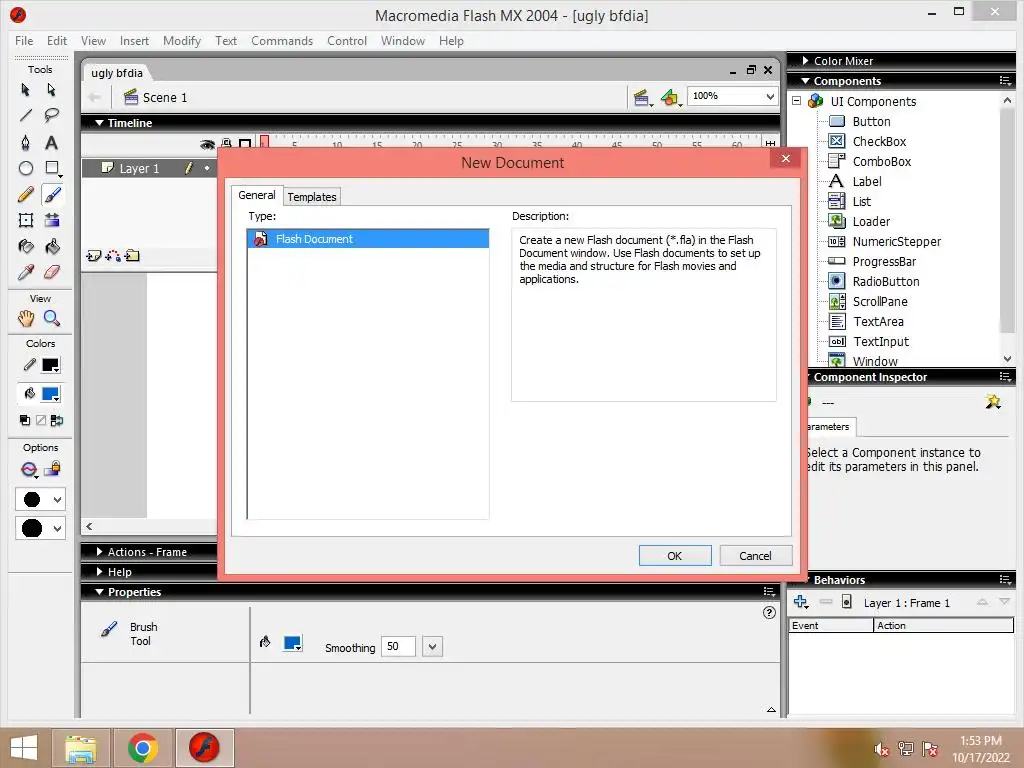Click the Insert Layer icon

pyautogui.click(x=93, y=256)
